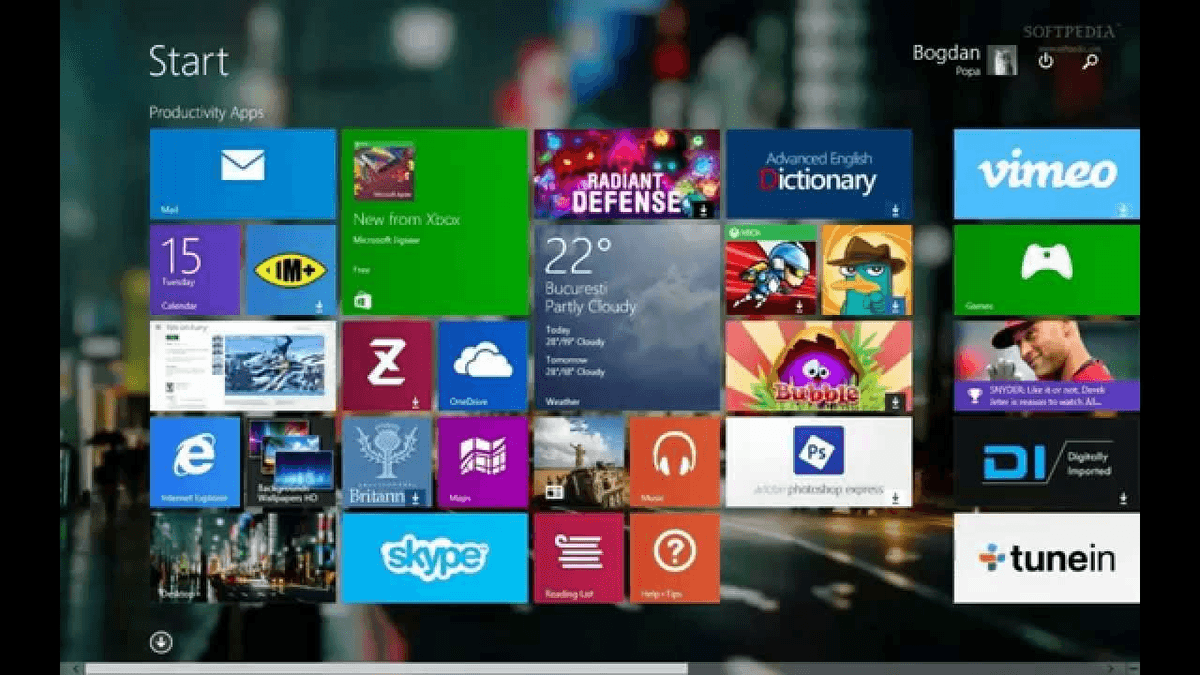
Task: Switch to the Desktop tile
Action: click(x=193, y=557)
